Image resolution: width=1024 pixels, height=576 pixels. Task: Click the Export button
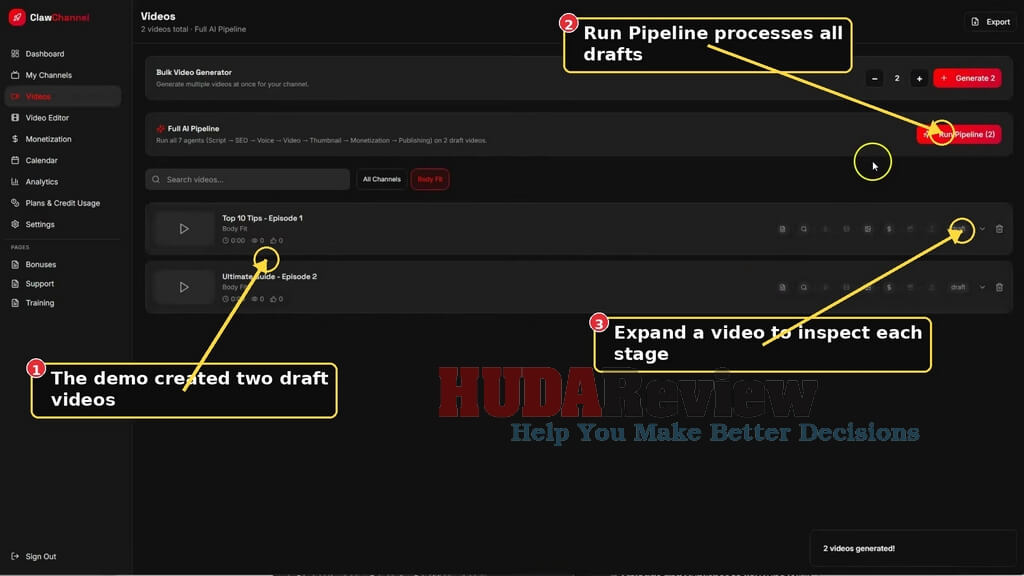click(991, 22)
